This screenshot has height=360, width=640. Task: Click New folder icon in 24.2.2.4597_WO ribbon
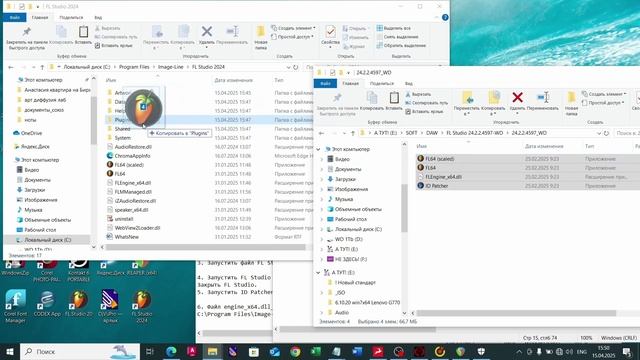coord(571,98)
